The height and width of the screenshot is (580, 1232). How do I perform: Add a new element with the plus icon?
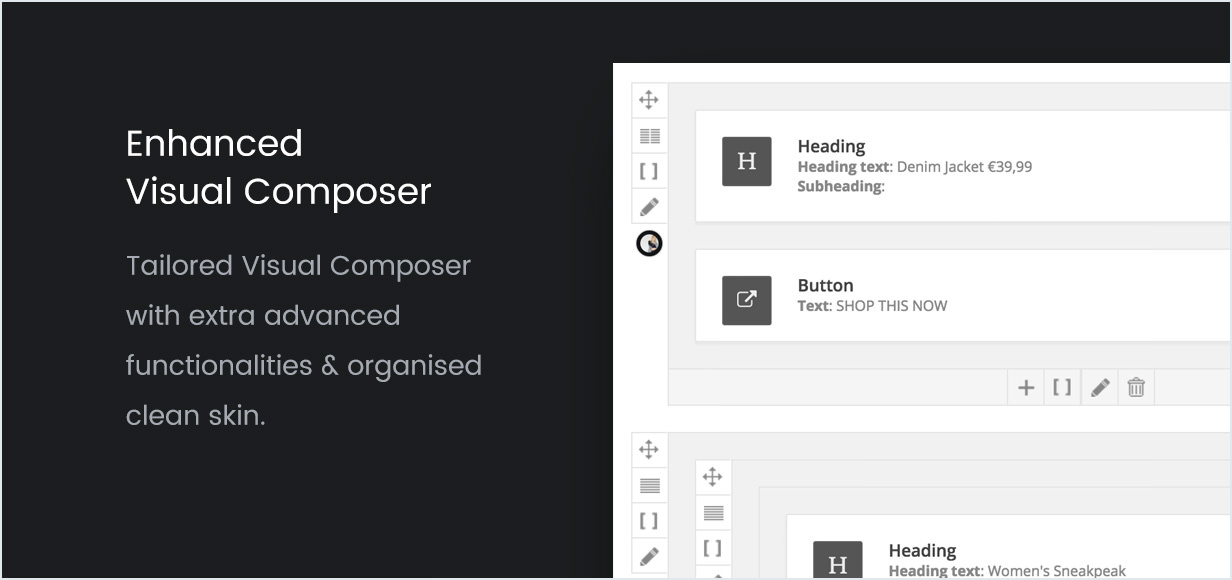click(1025, 387)
